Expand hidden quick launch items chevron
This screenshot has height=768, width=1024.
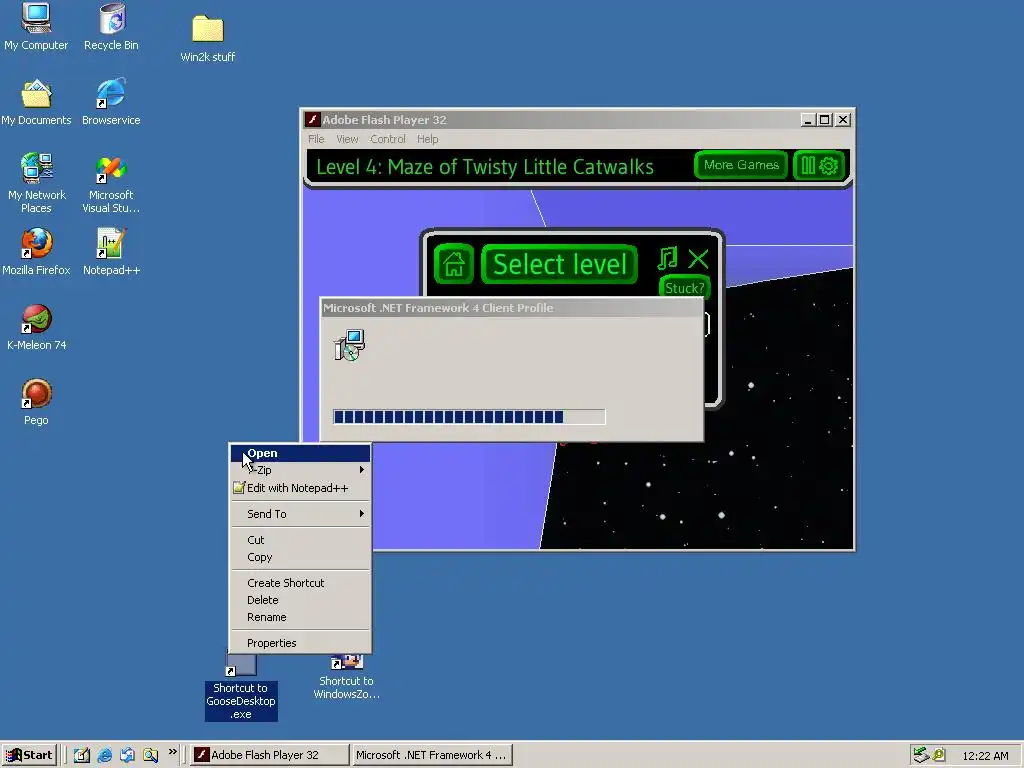click(x=172, y=752)
